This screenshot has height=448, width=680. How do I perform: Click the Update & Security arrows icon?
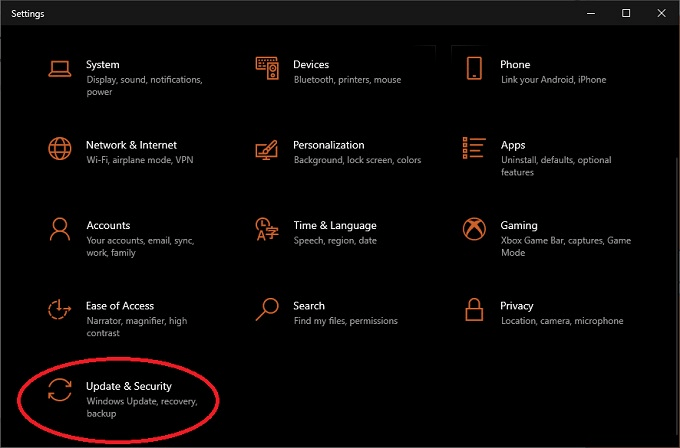[60, 391]
